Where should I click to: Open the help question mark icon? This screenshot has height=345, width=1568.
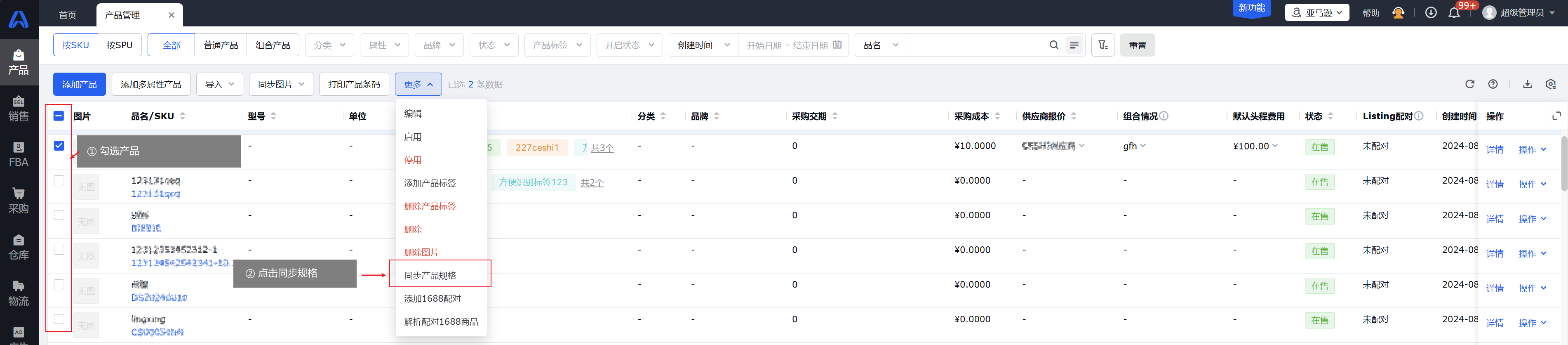1493,84
